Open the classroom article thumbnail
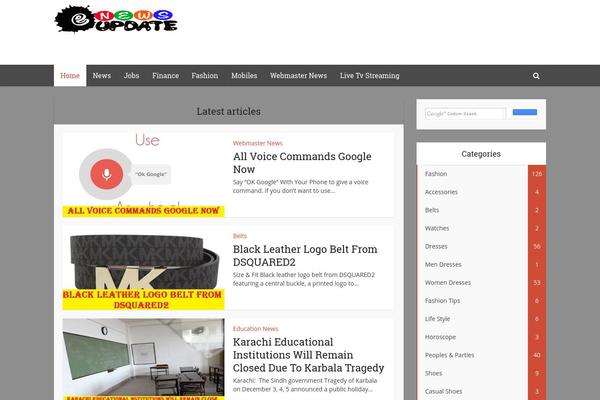600x400 pixels. coord(143,359)
